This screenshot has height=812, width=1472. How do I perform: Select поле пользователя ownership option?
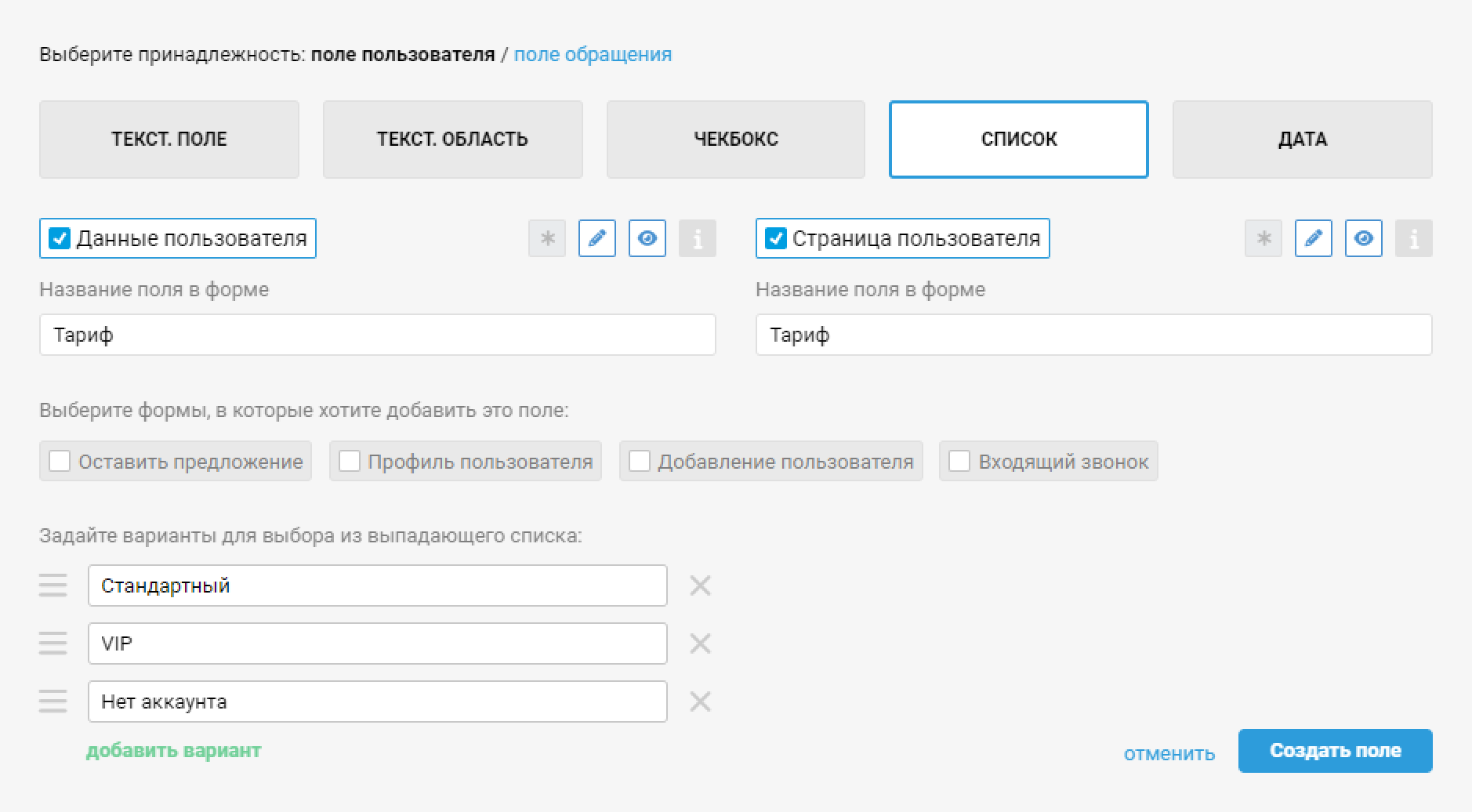[403, 55]
